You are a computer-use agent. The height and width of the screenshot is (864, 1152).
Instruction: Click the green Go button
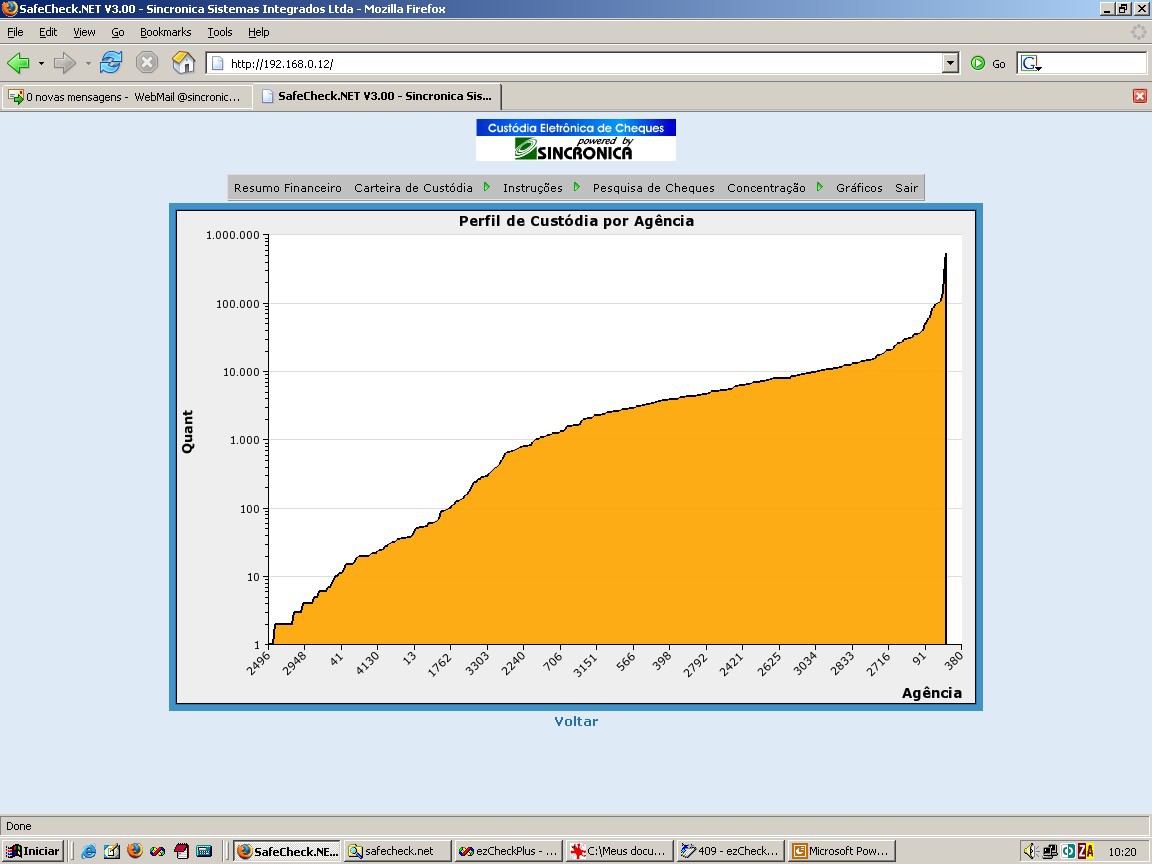coord(988,64)
